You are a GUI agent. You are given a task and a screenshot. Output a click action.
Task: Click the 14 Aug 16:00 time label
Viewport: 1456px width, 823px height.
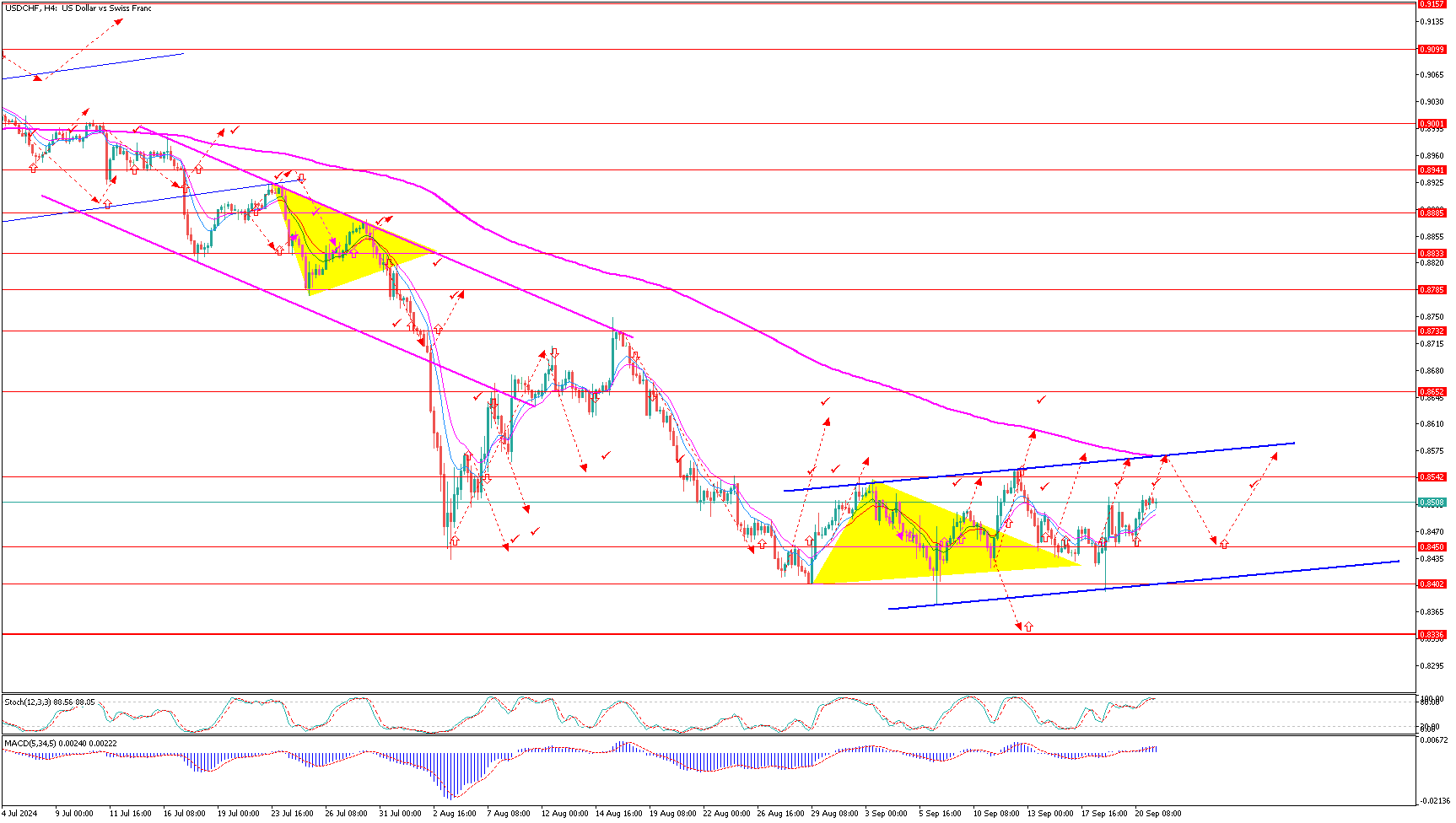click(618, 814)
